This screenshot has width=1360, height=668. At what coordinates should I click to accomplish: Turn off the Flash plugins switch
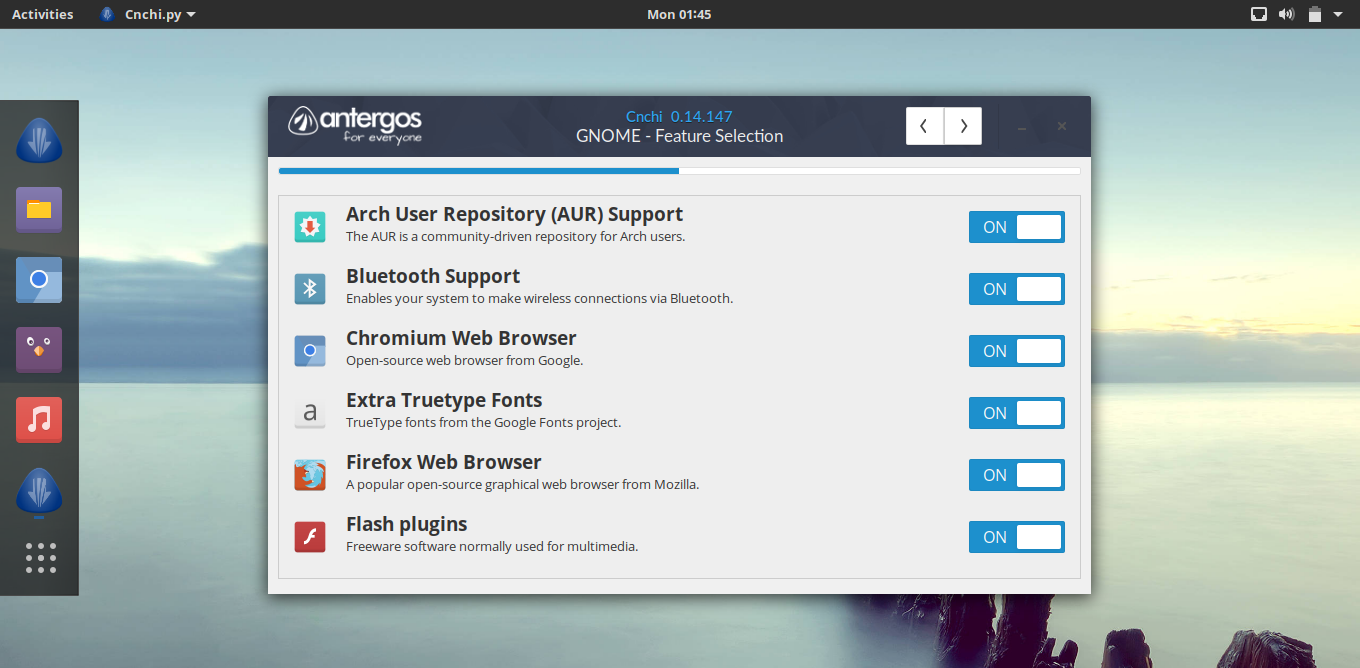pyautogui.click(x=1016, y=537)
